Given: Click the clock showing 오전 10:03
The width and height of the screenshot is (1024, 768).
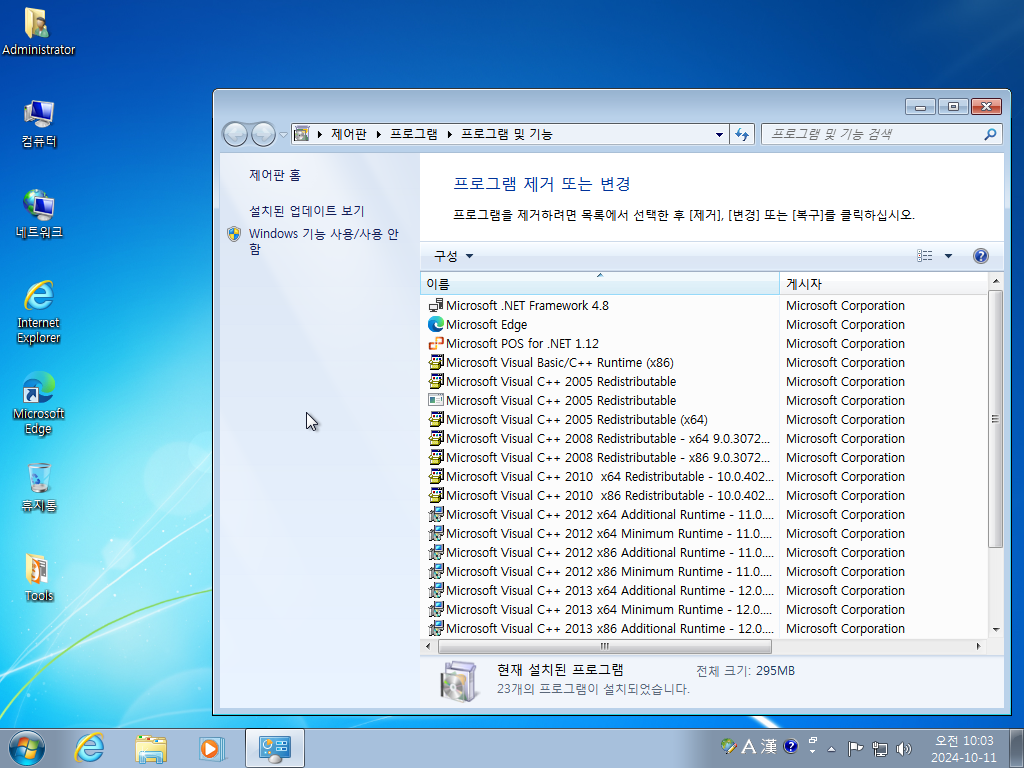Looking at the screenshot, I should coord(964,741).
